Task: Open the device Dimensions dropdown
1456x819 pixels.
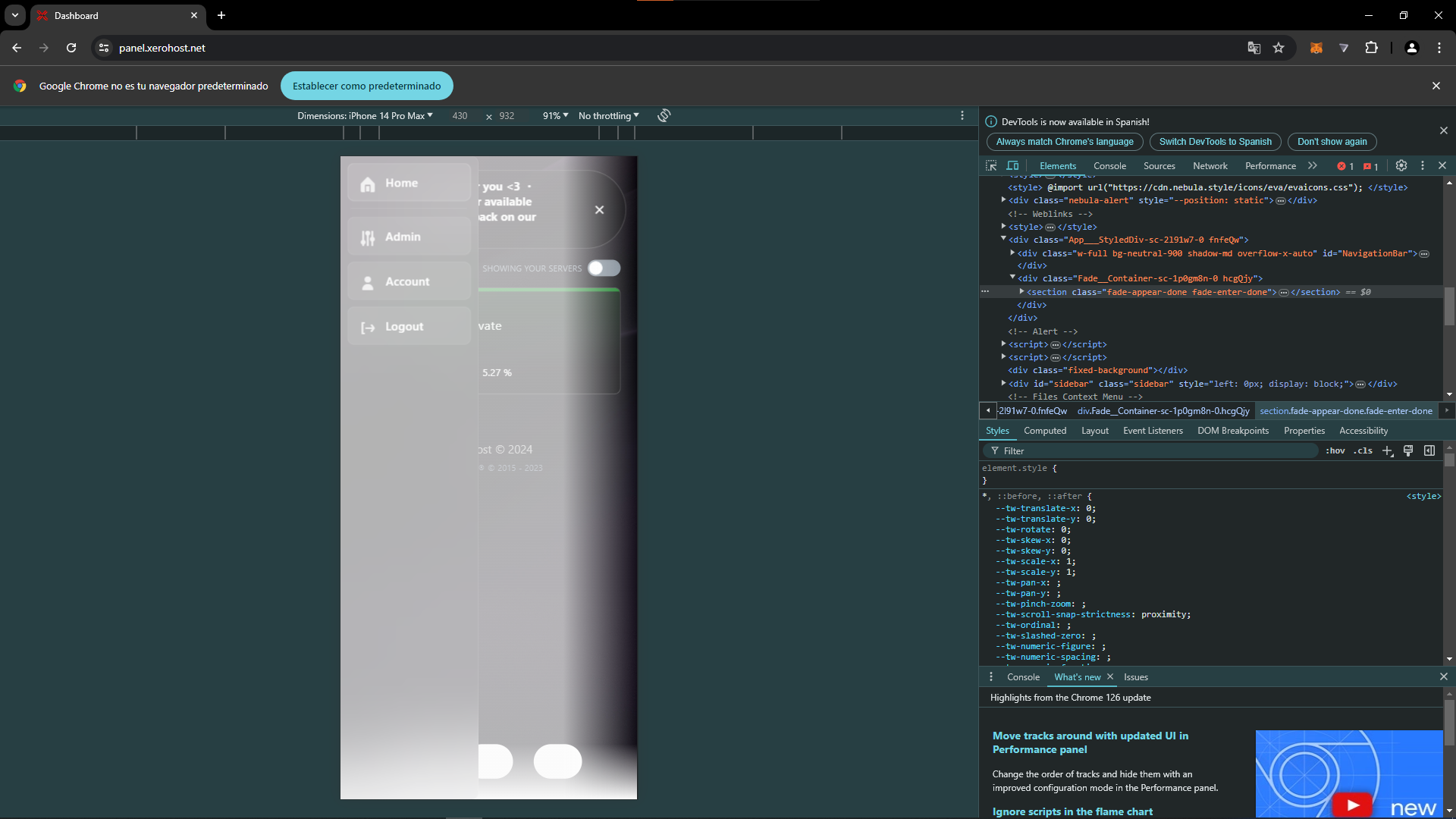Action: 365,115
